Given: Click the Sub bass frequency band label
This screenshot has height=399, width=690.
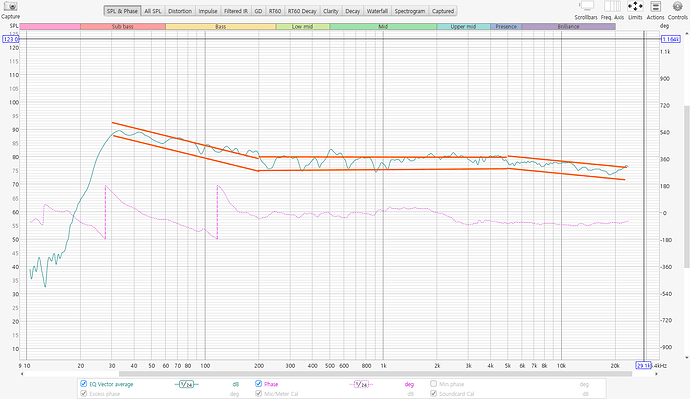Looking at the screenshot, I should pyautogui.click(x=123, y=27).
